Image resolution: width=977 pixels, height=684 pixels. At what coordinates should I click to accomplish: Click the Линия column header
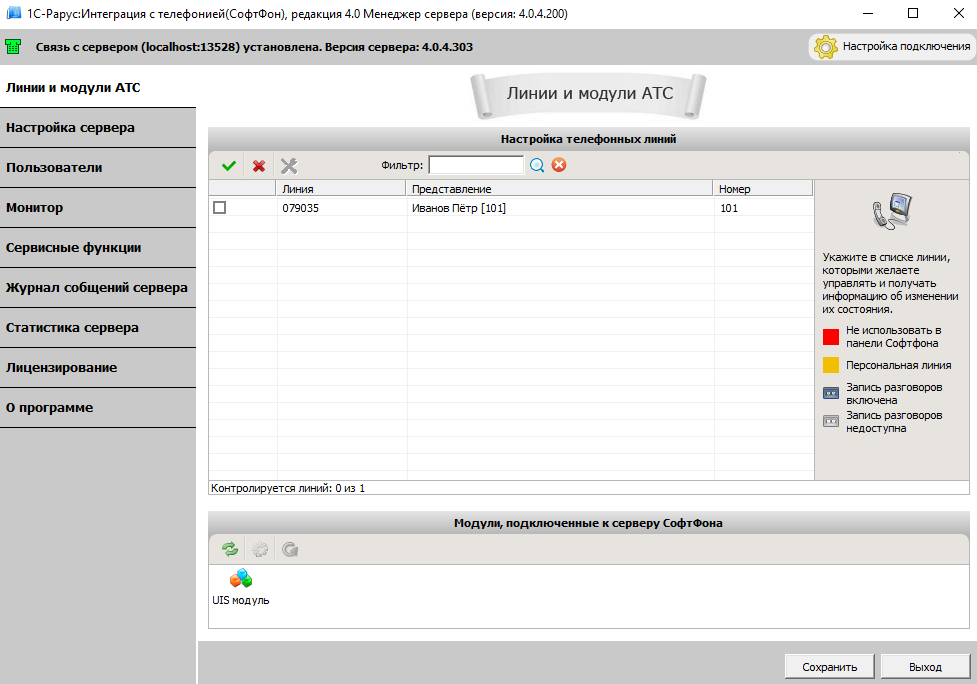341,189
